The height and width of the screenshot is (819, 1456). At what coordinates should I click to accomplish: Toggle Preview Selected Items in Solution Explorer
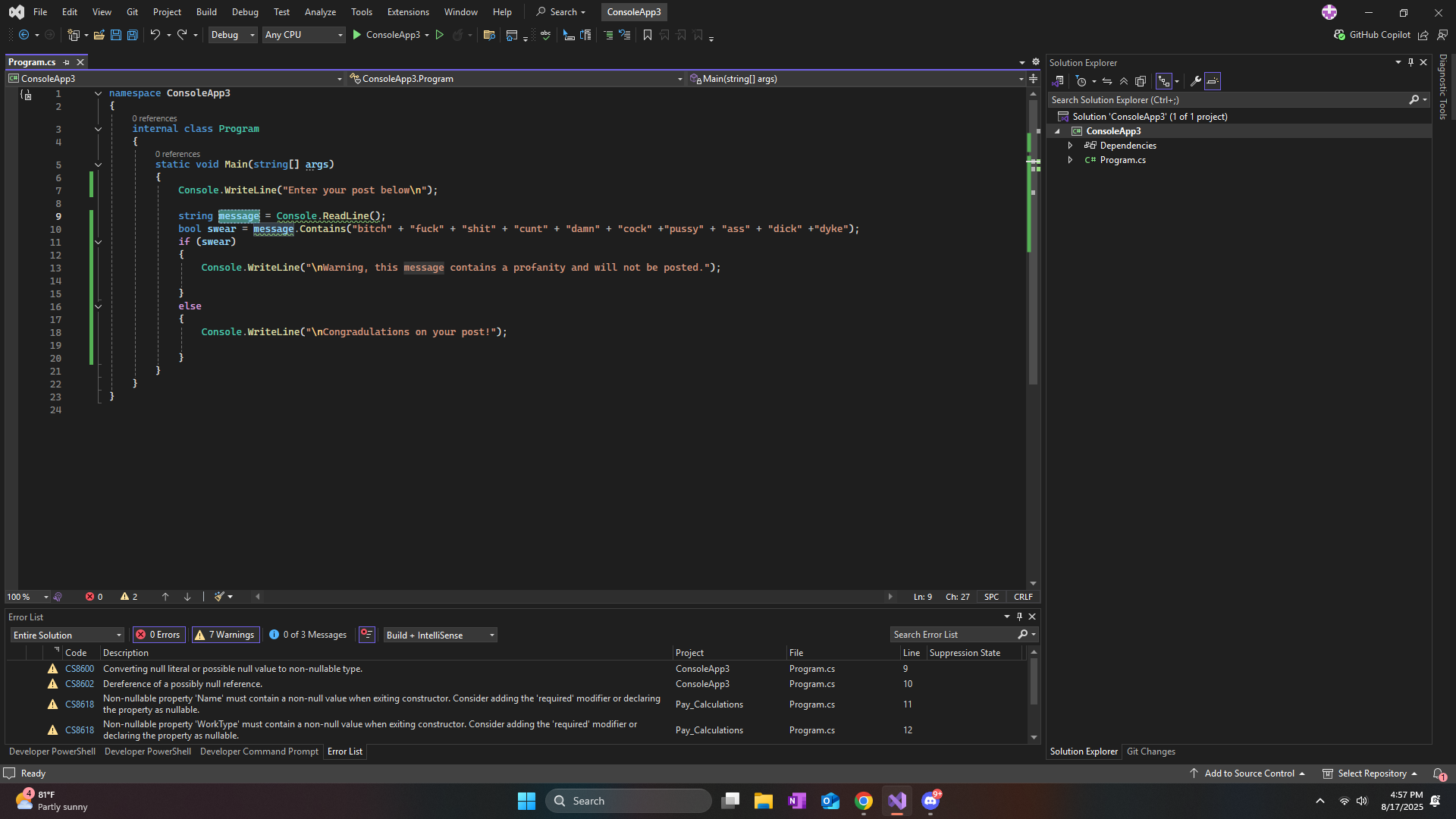[x=1213, y=81]
